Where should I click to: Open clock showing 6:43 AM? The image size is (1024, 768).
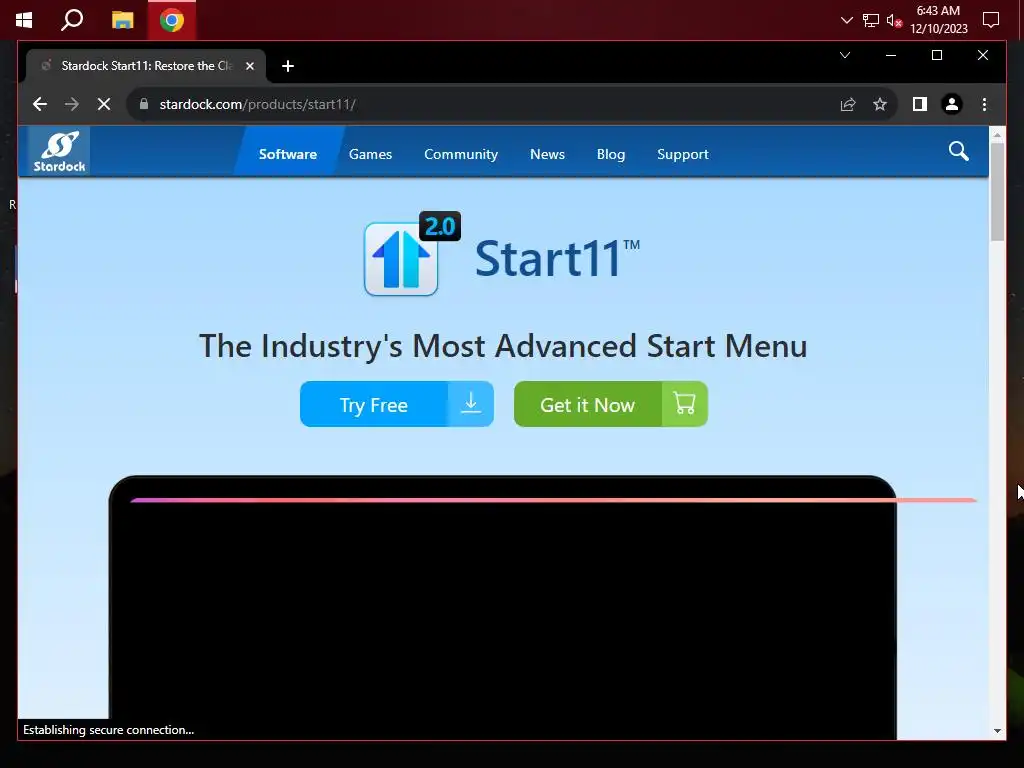coord(938,20)
